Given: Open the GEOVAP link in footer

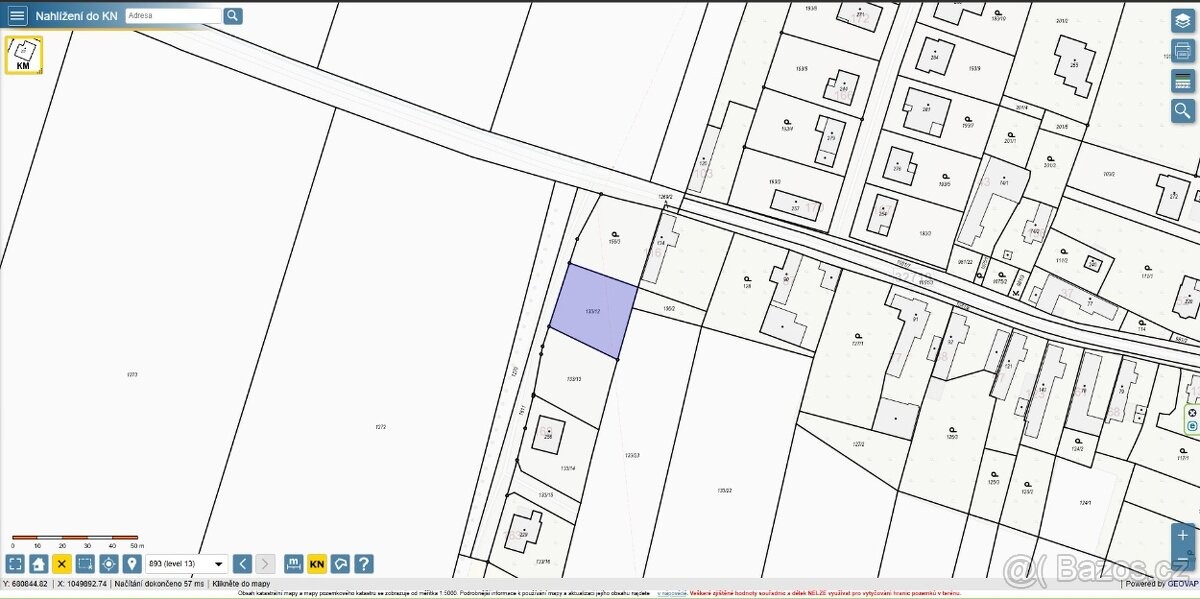Looking at the screenshot, I should click(x=1182, y=583).
